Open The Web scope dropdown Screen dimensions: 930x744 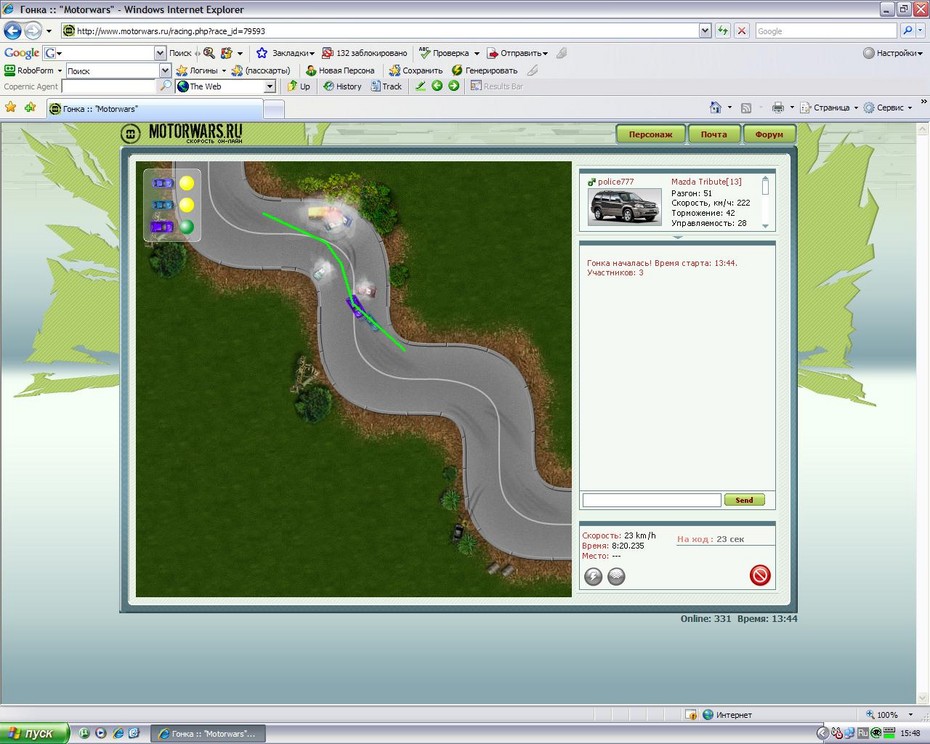270,87
